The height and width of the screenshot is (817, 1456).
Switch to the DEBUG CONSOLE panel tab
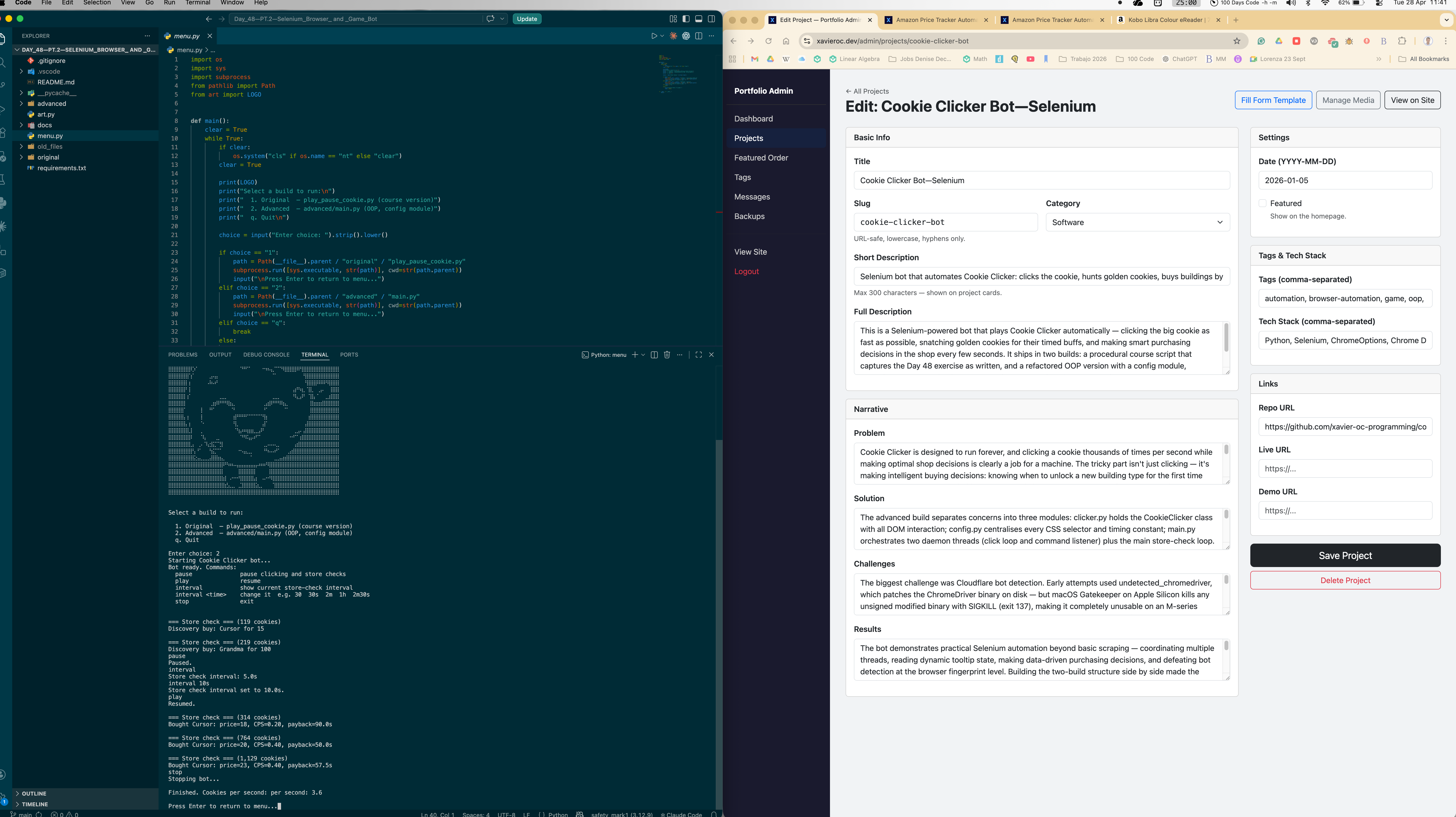[x=266, y=355]
